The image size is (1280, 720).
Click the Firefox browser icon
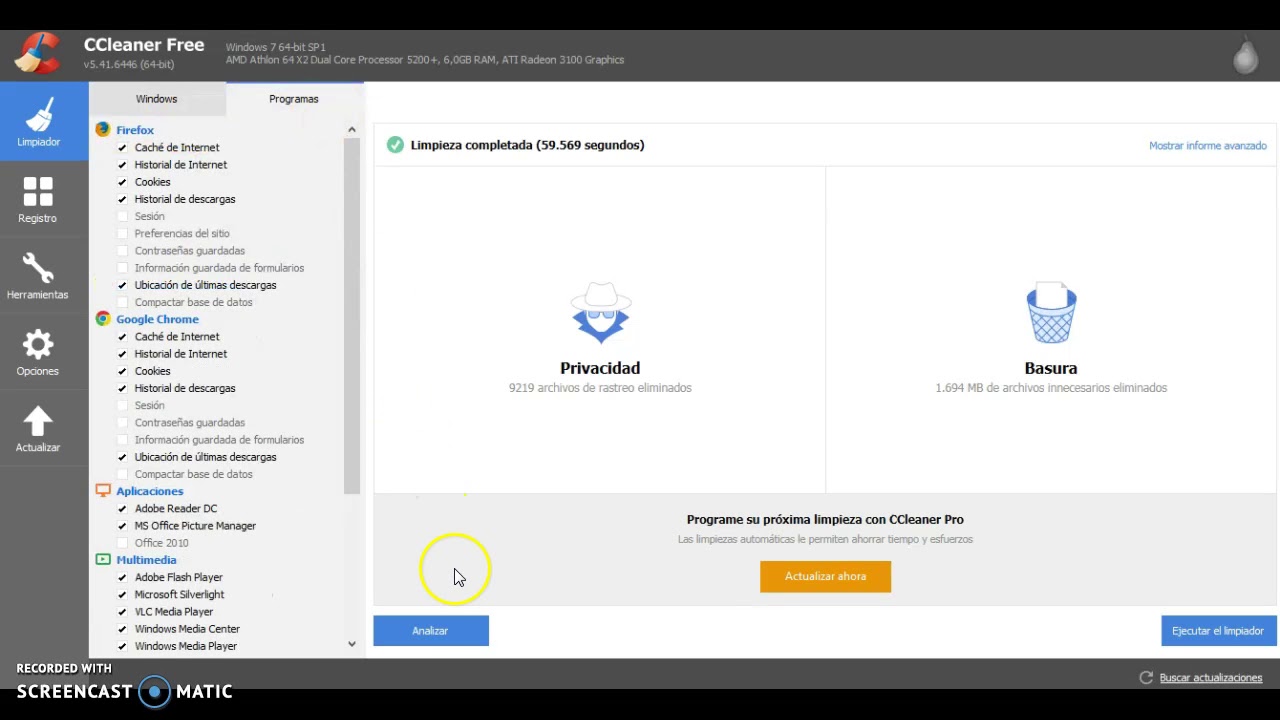103,129
